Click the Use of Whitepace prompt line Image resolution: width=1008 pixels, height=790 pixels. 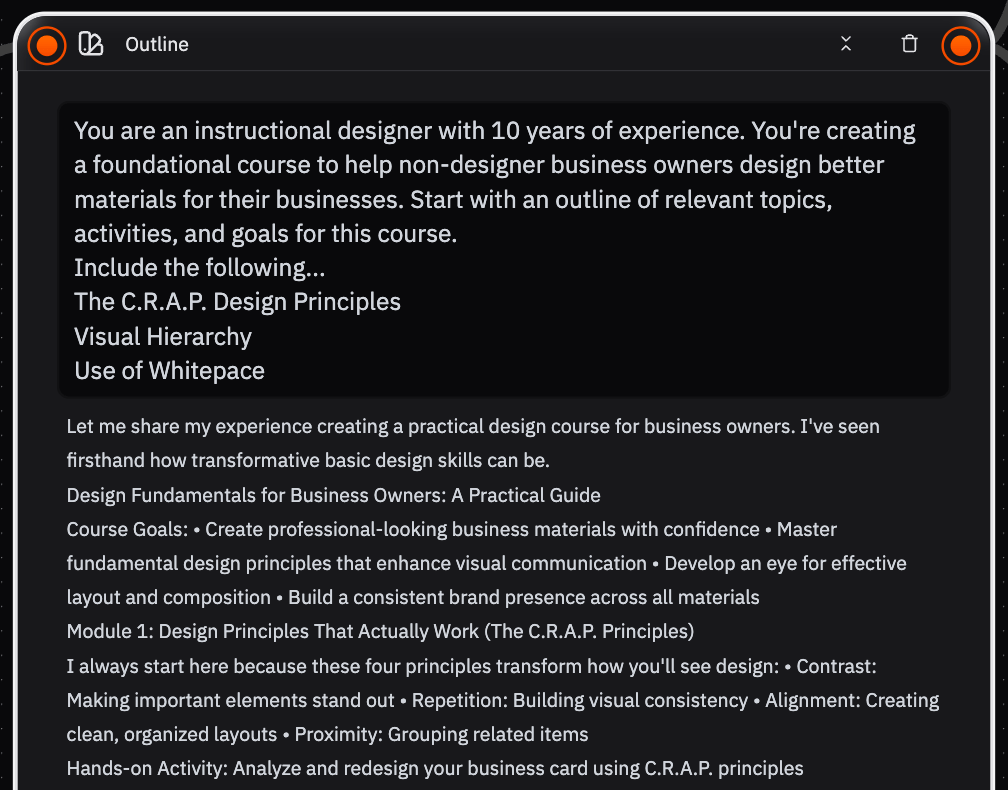[x=168, y=371]
